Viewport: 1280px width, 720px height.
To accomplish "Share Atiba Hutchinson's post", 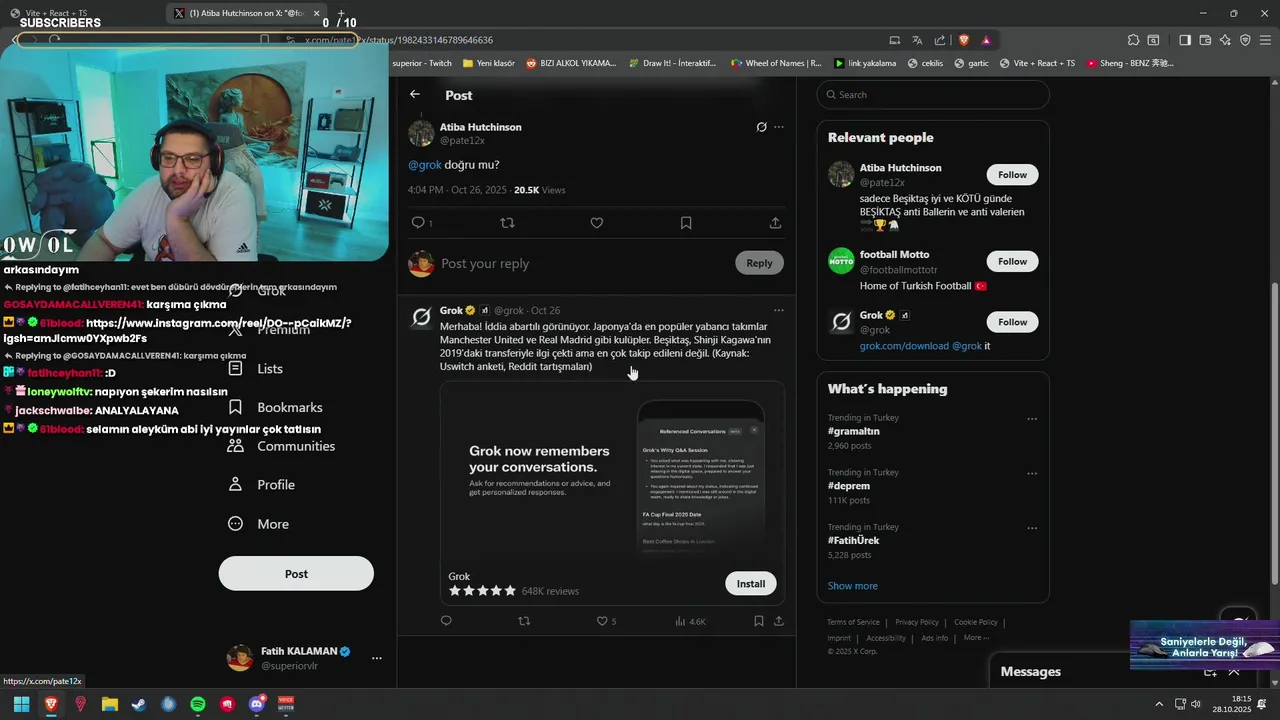I will click(x=775, y=223).
